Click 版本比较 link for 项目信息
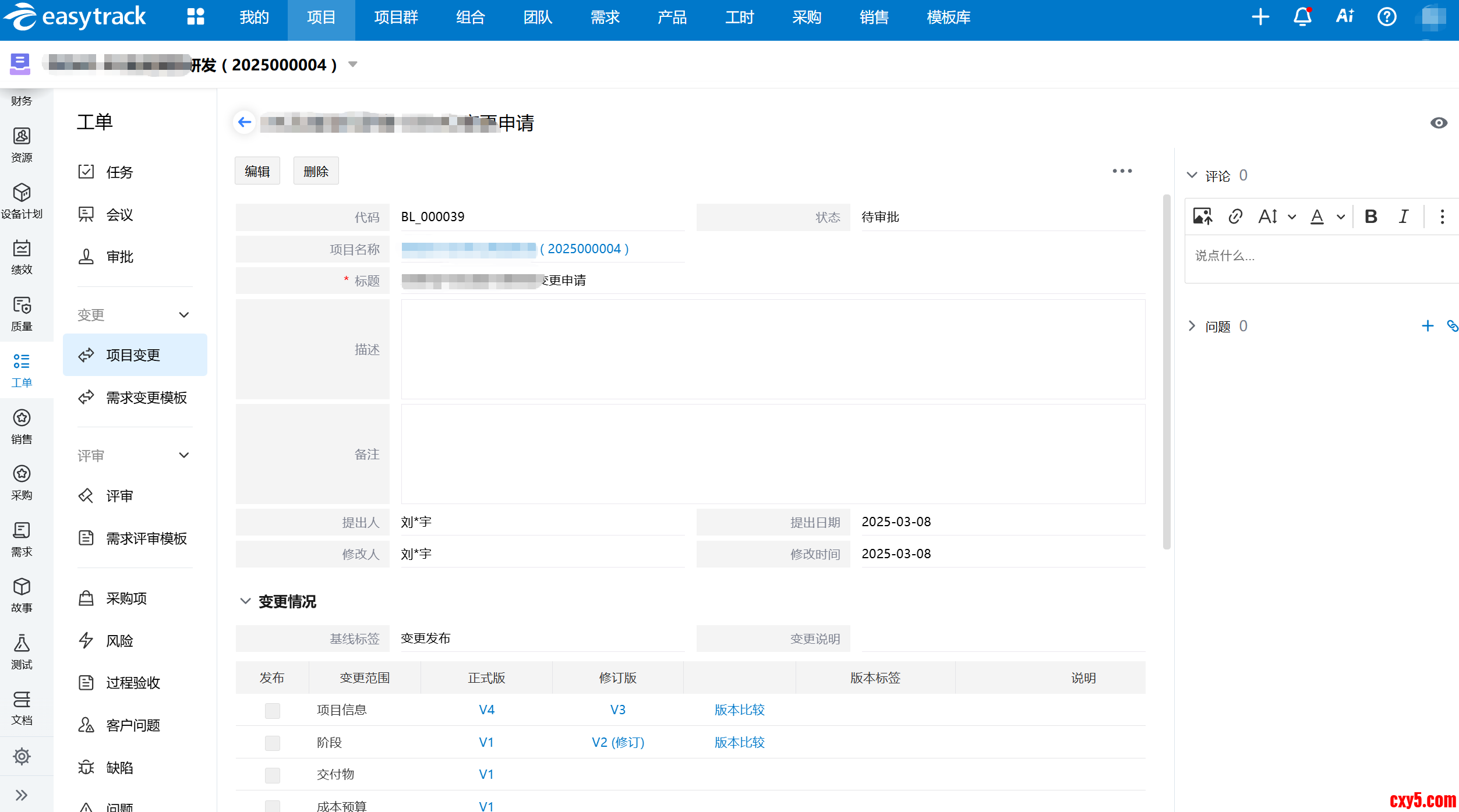1459x812 pixels. [739, 710]
